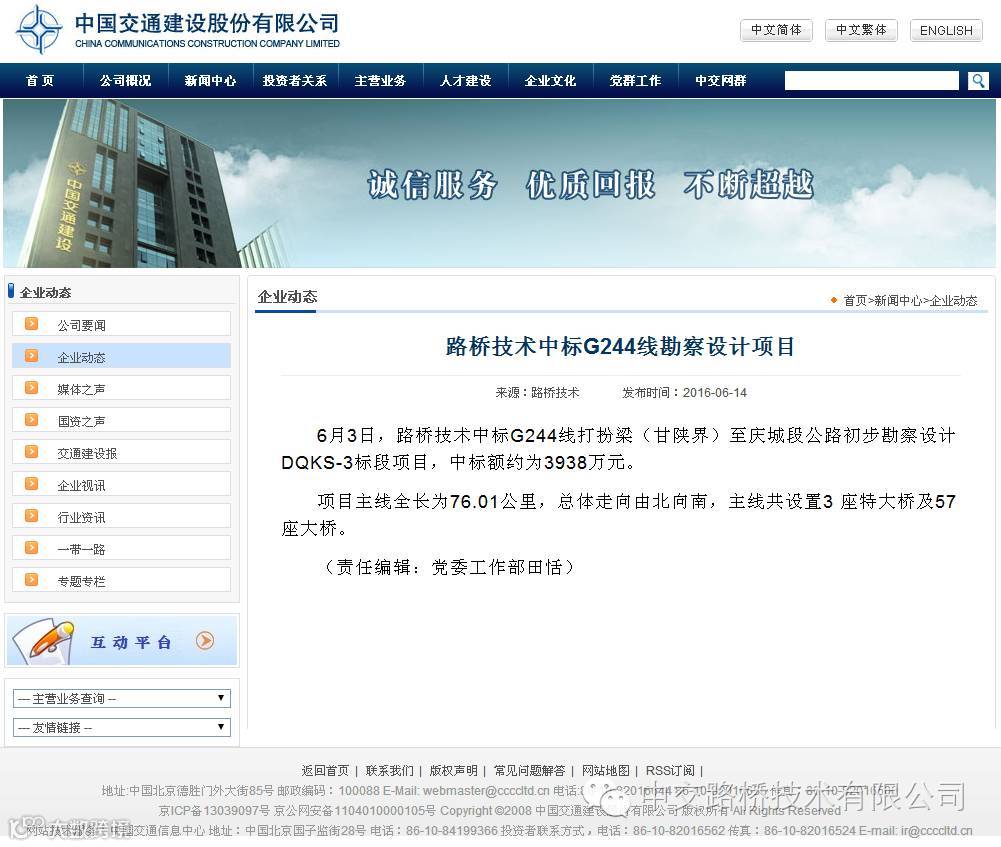The height and width of the screenshot is (847, 1001).
Task: Click the RSS订阅 footer link
Action: tap(670, 770)
